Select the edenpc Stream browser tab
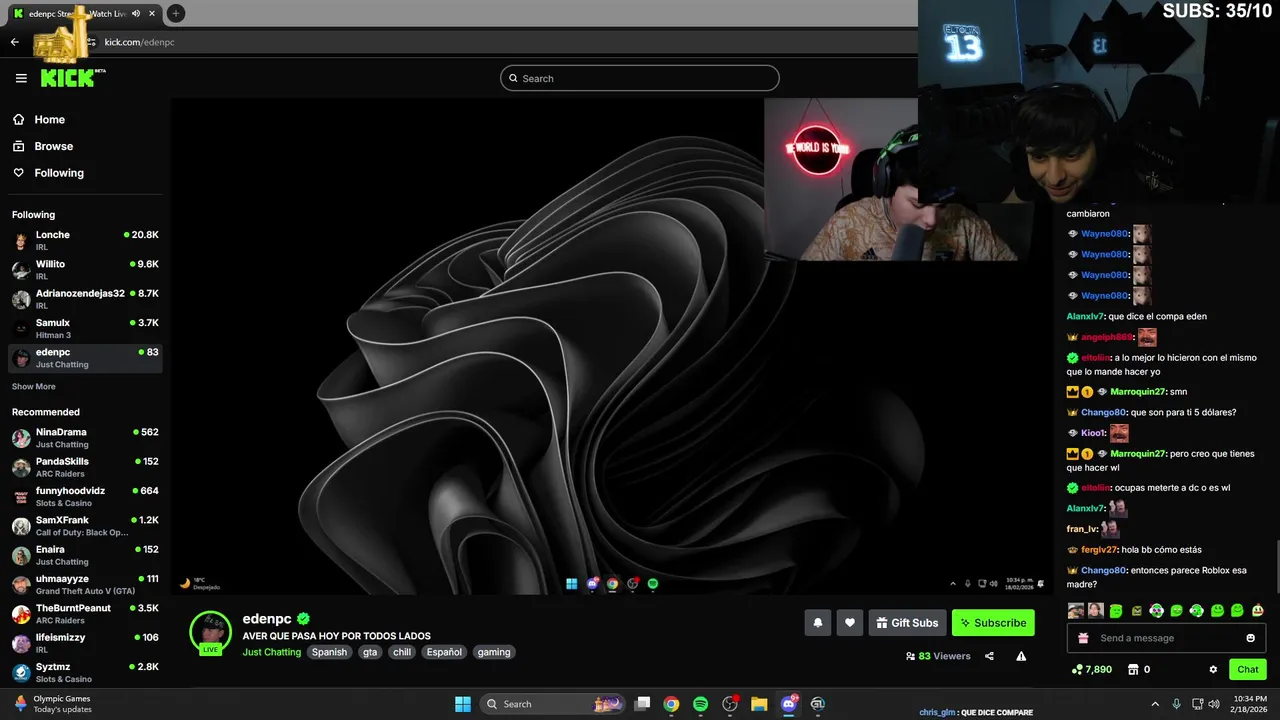Viewport: 1280px width, 720px height. pos(85,14)
